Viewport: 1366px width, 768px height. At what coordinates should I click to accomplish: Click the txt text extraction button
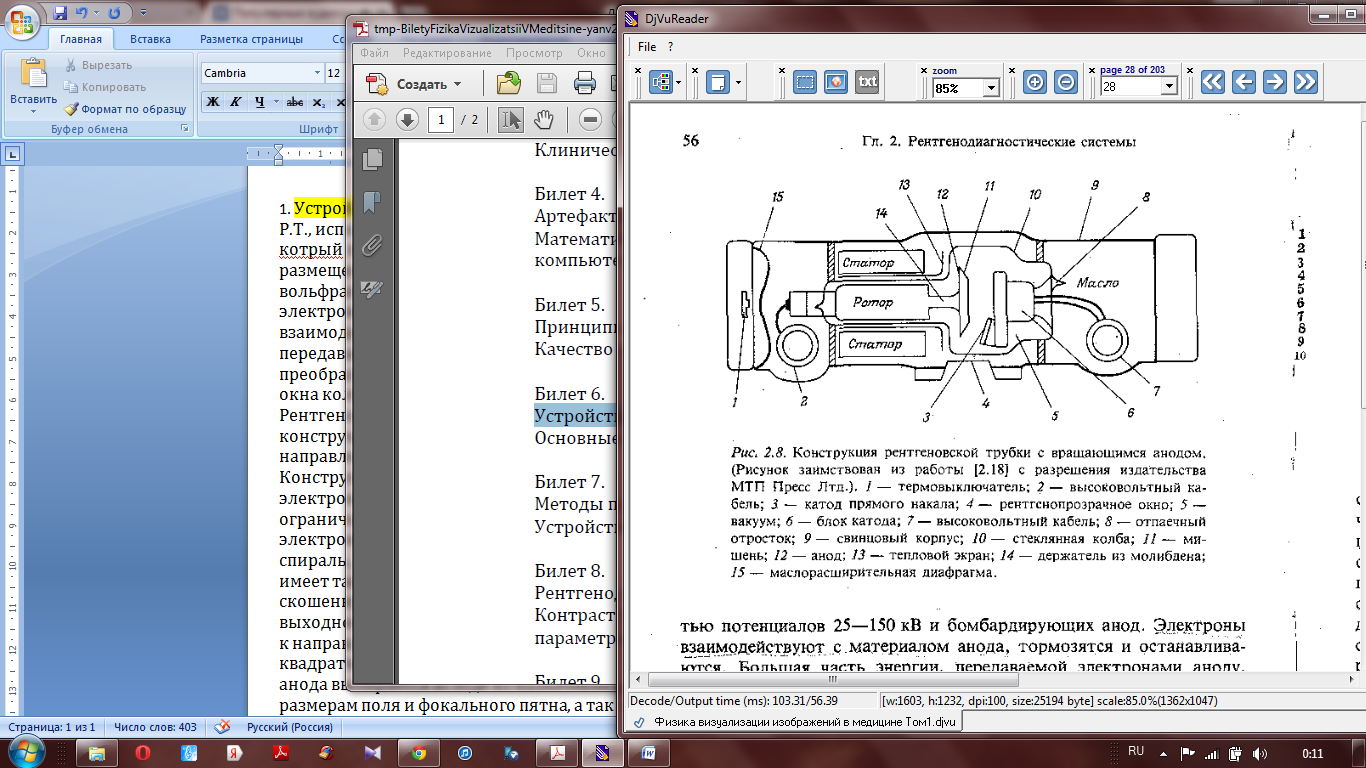(867, 82)
